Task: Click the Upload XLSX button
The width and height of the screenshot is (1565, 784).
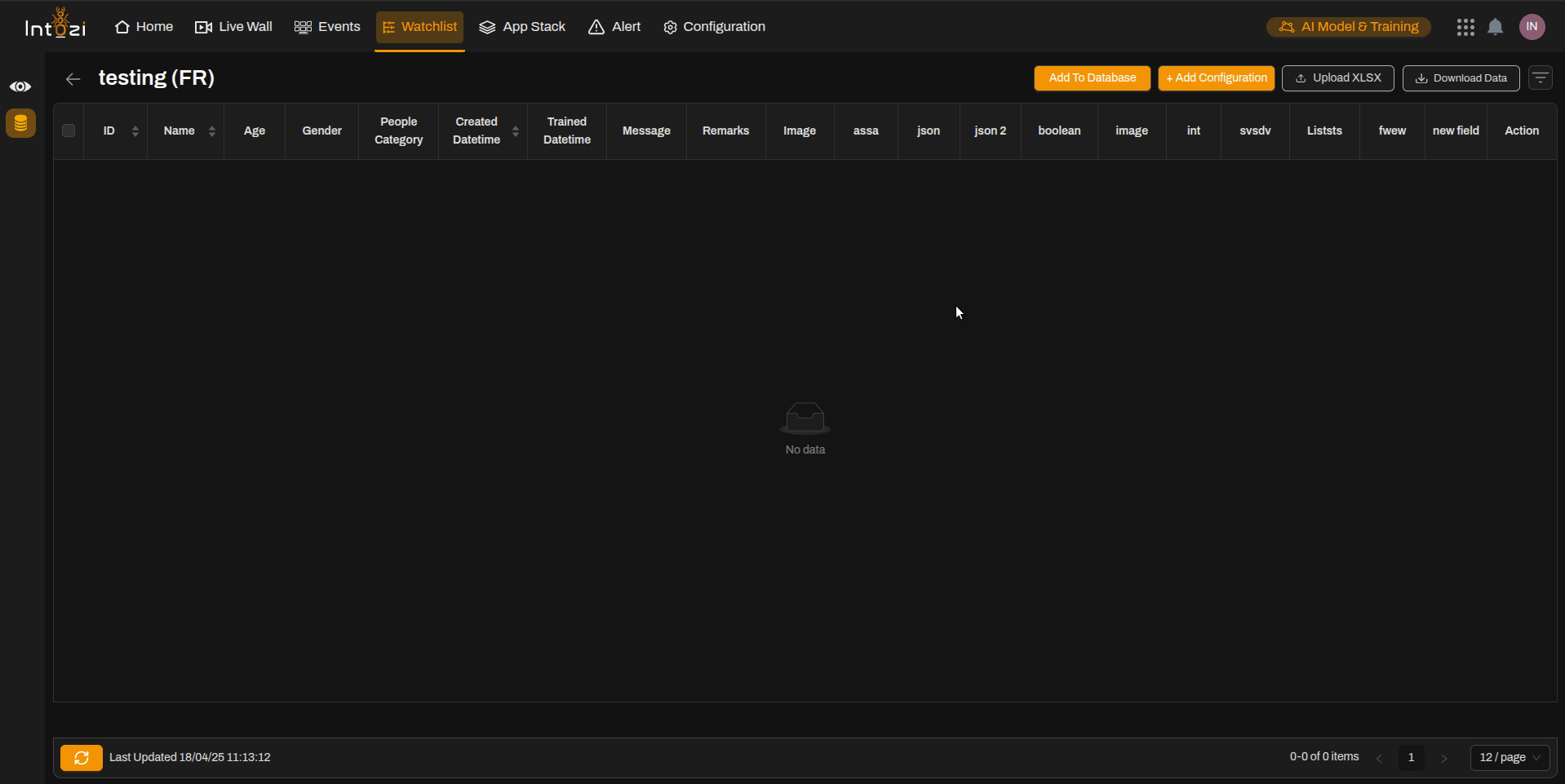Action: [1337, 78]
